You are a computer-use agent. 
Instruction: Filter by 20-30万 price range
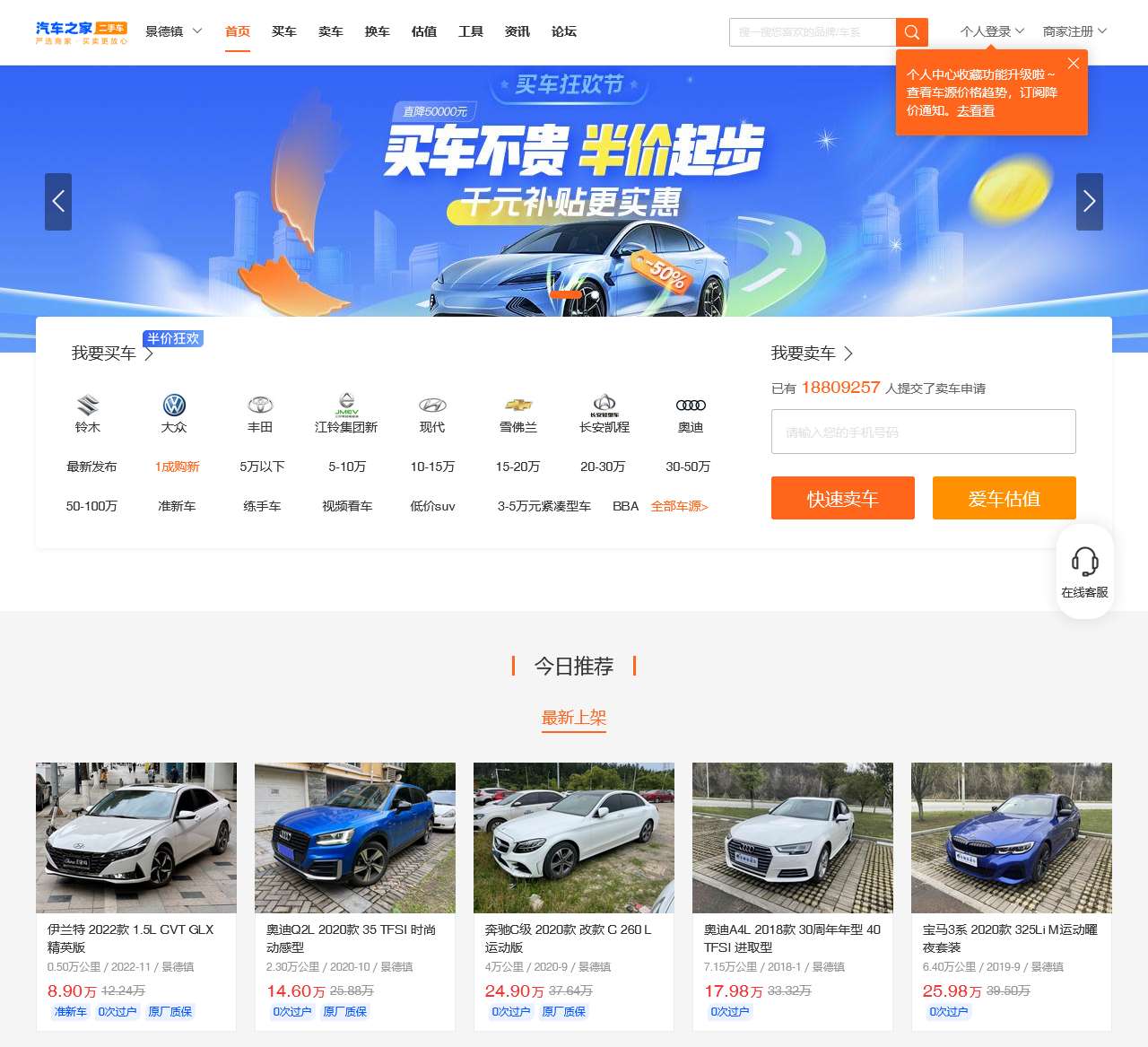coord(603,467)
